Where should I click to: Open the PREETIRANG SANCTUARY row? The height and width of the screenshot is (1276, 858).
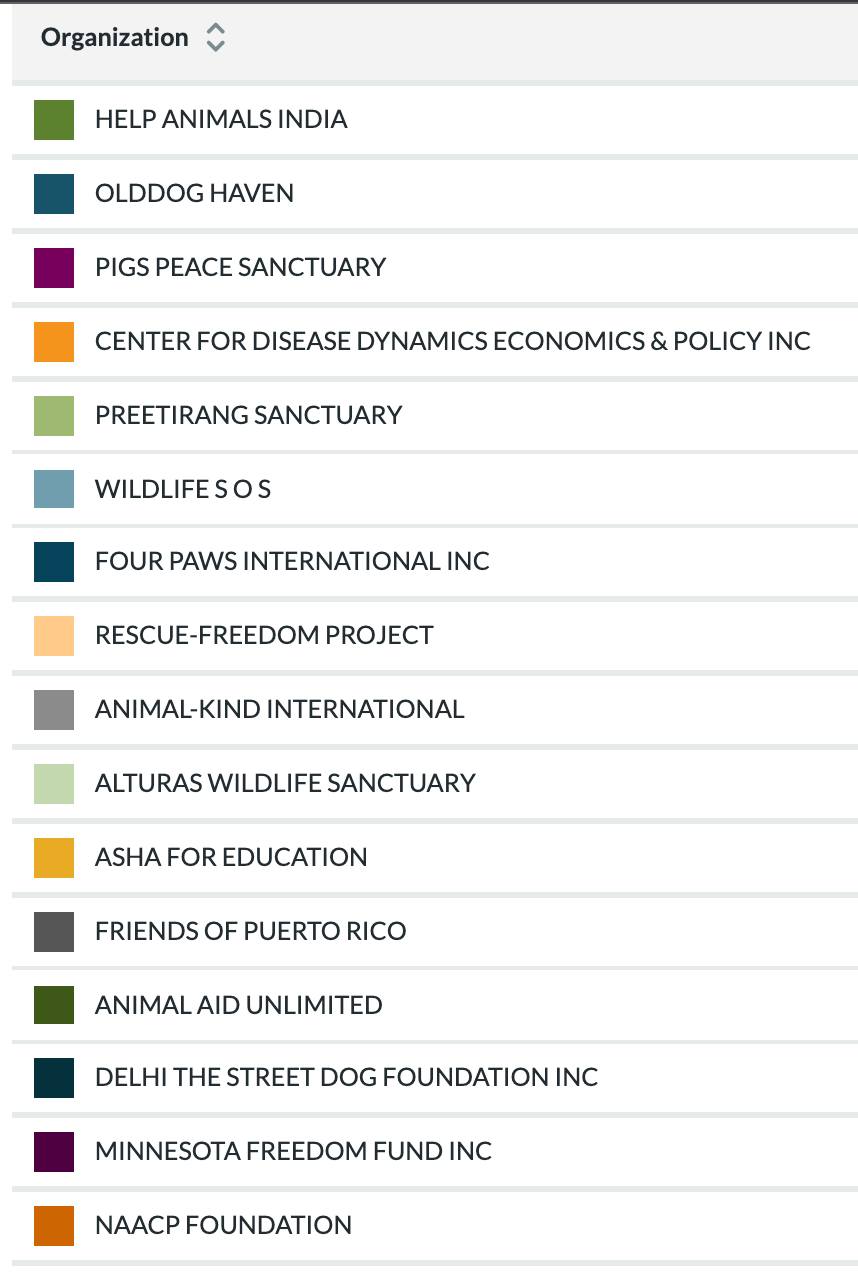click(248, 415)
